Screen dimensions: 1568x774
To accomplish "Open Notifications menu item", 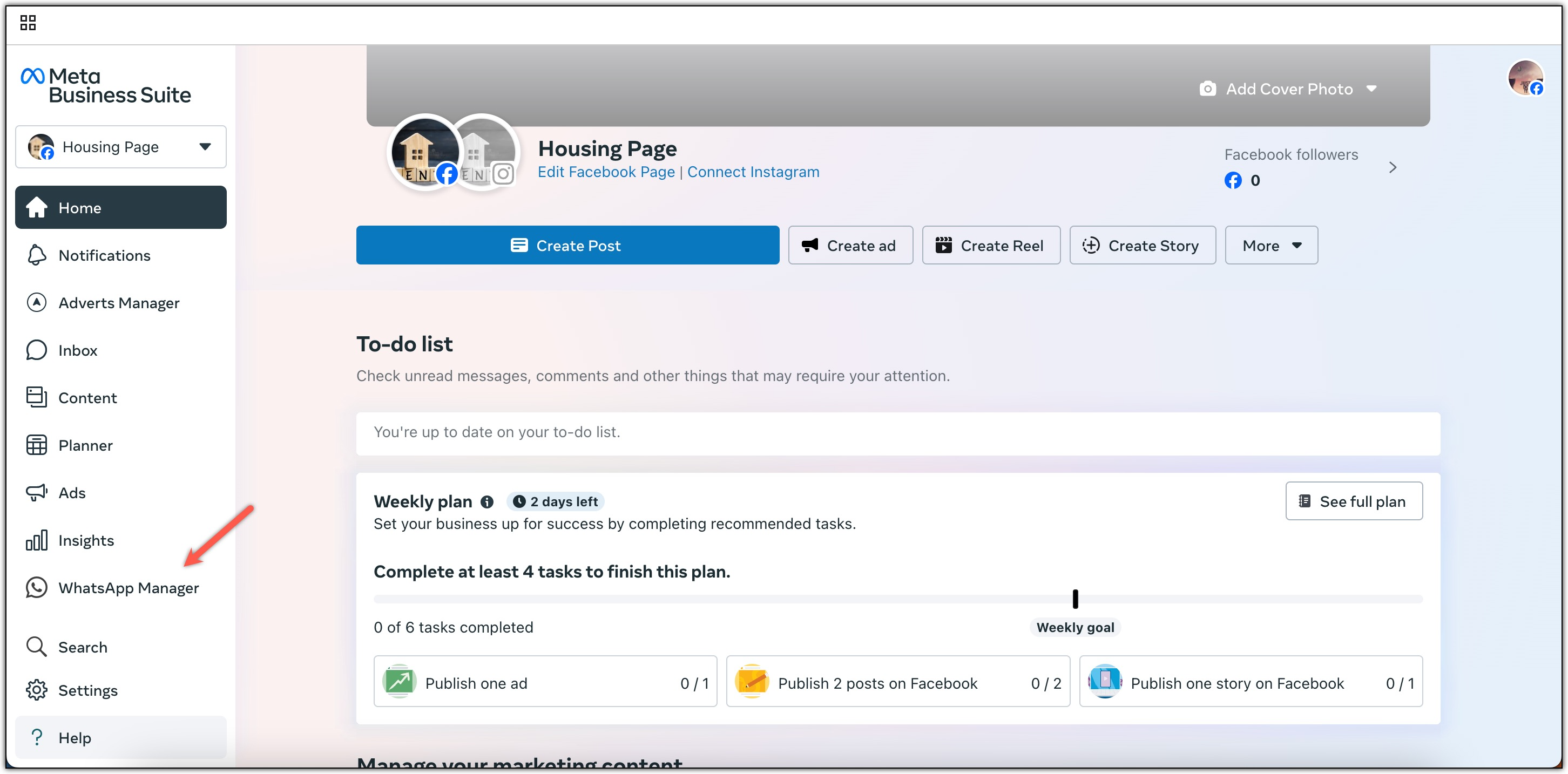I will (120, 255).
